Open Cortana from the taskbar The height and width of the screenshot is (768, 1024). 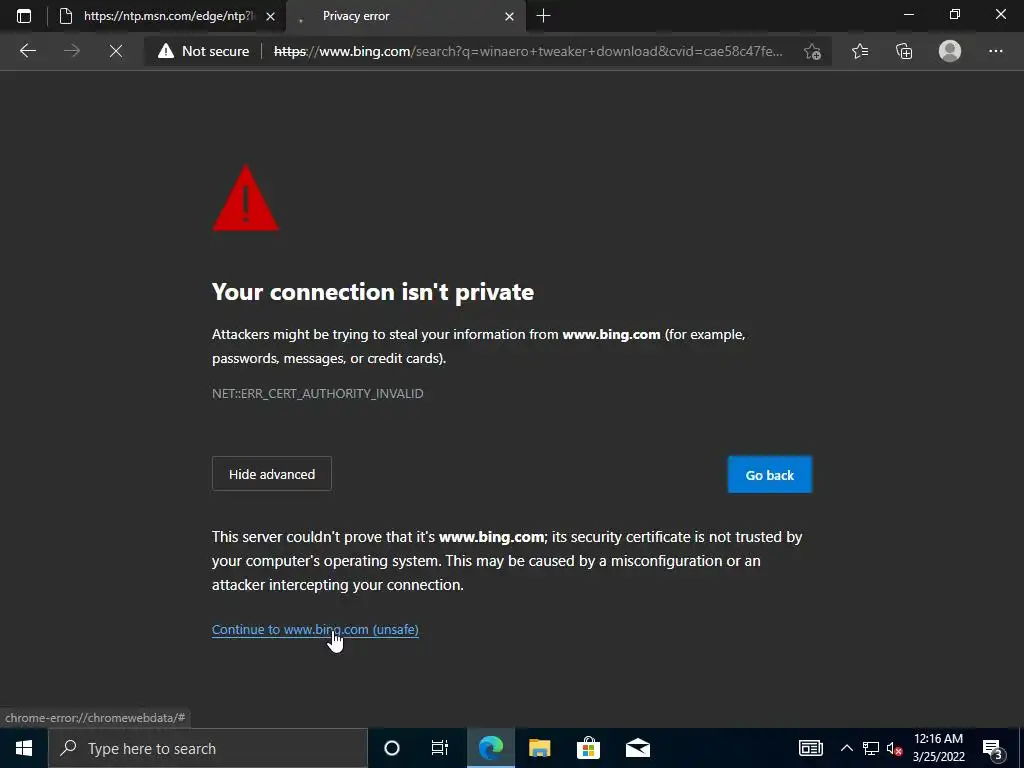tap(392, 748)
